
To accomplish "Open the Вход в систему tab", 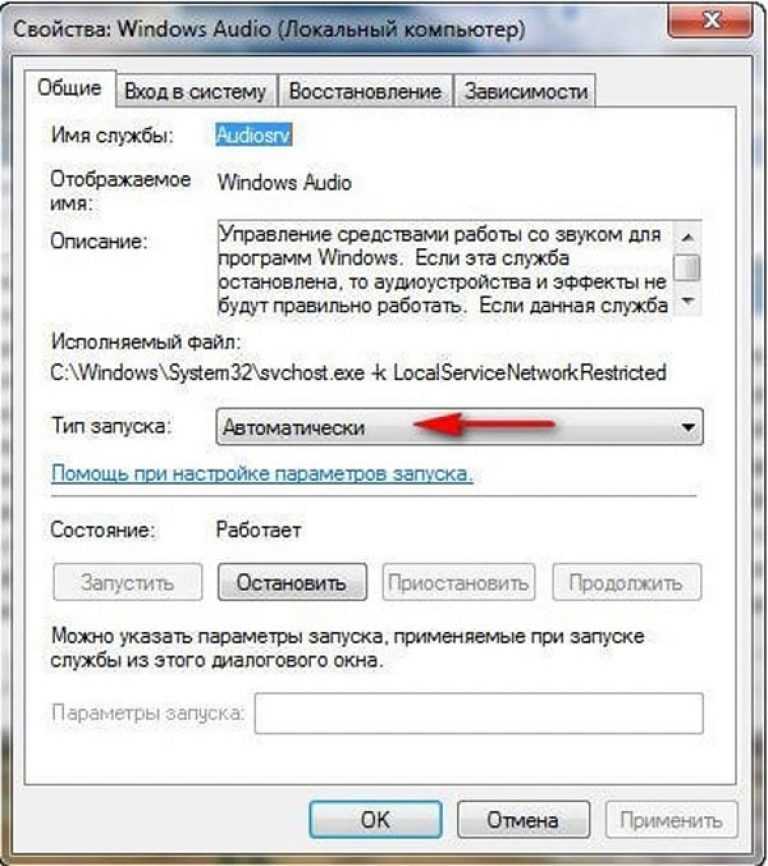I will 195,91.
